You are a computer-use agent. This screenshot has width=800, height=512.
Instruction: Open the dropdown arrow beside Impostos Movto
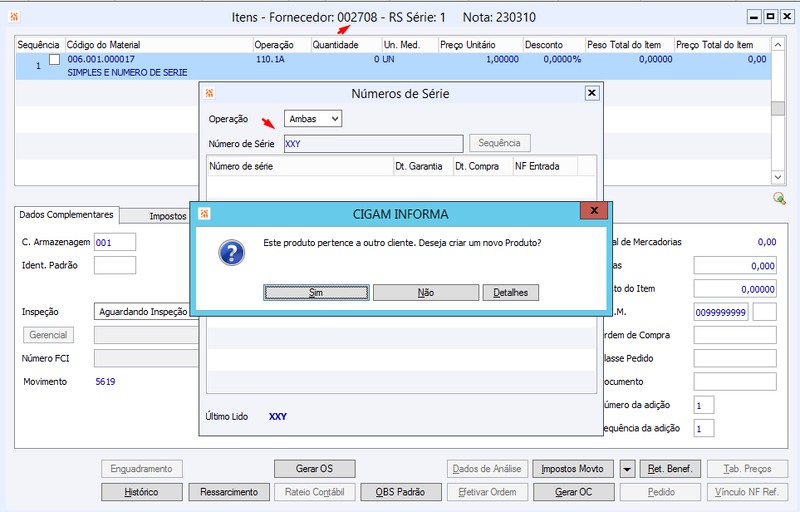tap(628, 469)
